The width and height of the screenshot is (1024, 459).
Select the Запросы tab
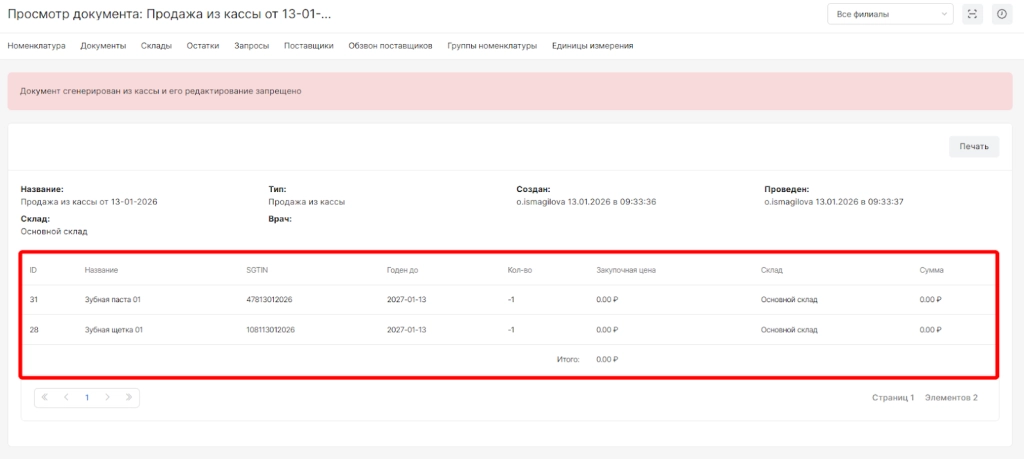(251, 46)
